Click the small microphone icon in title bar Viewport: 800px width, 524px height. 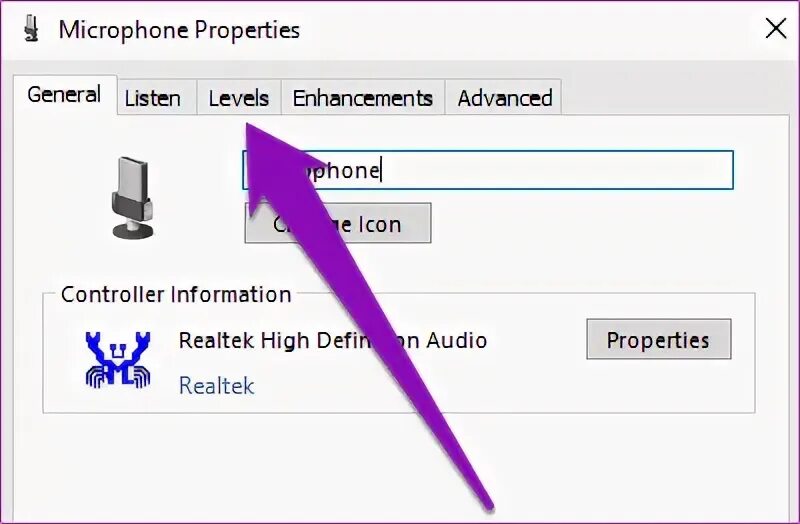tap(32, 29)
